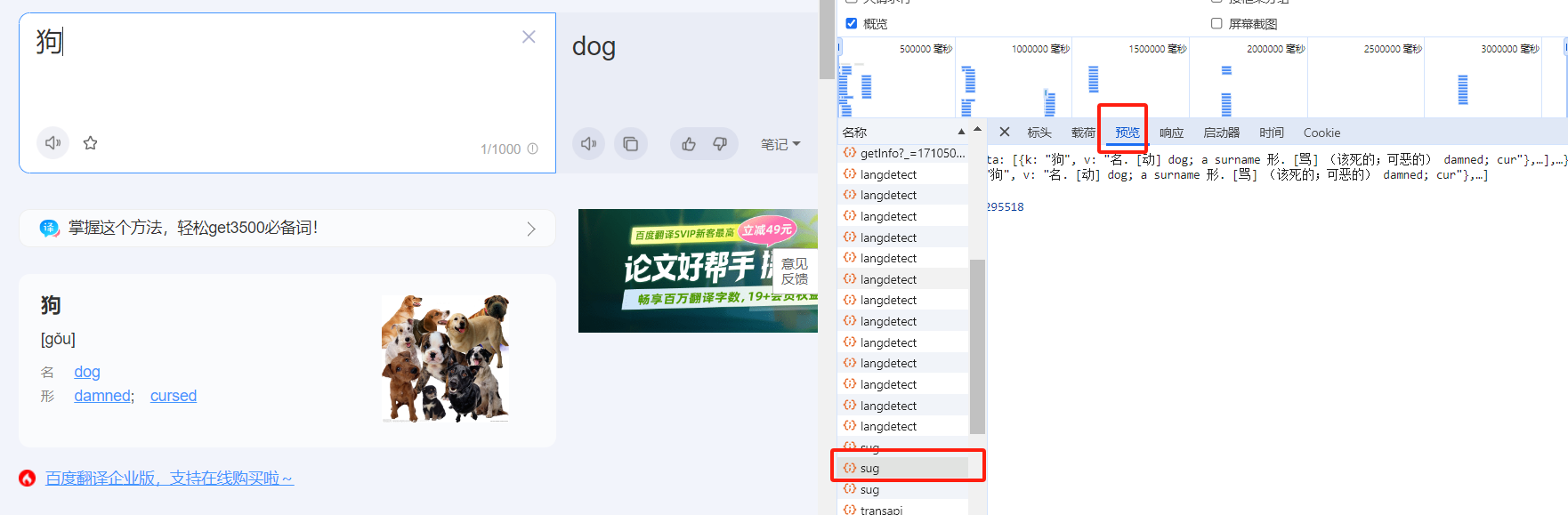
Task: Click the dogs picture in the dictionary card
Action: click(x=446, y=358)
